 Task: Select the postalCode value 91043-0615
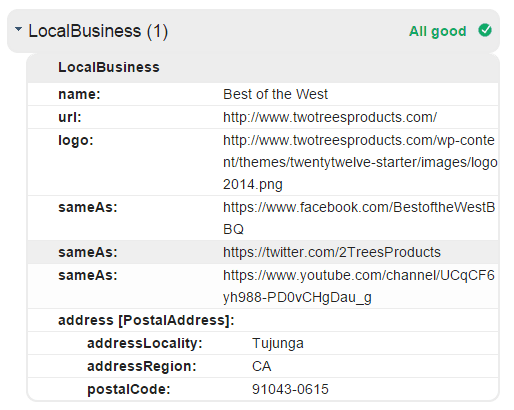290,389
